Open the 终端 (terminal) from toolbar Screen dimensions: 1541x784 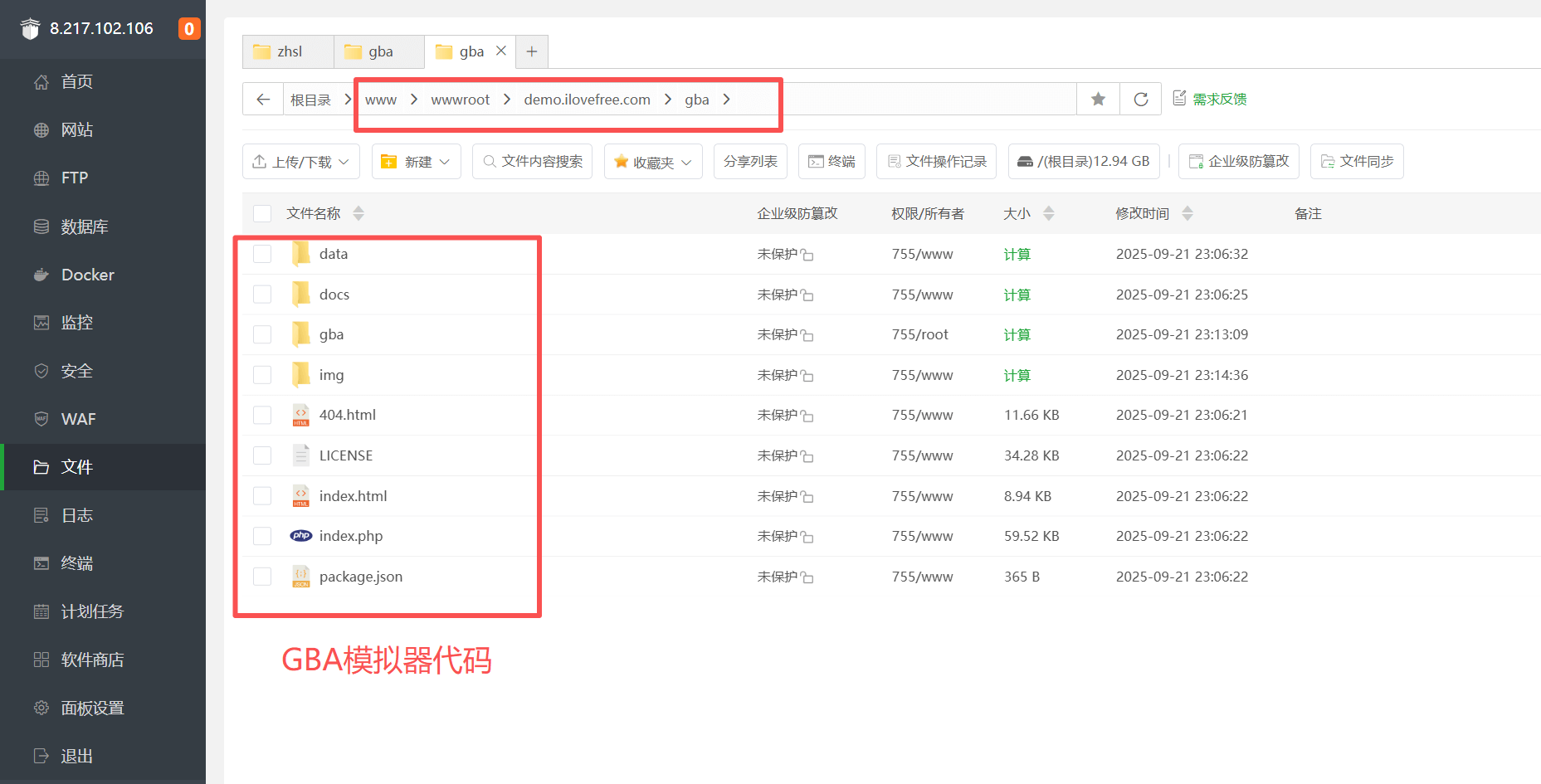[x=831, y=161]
